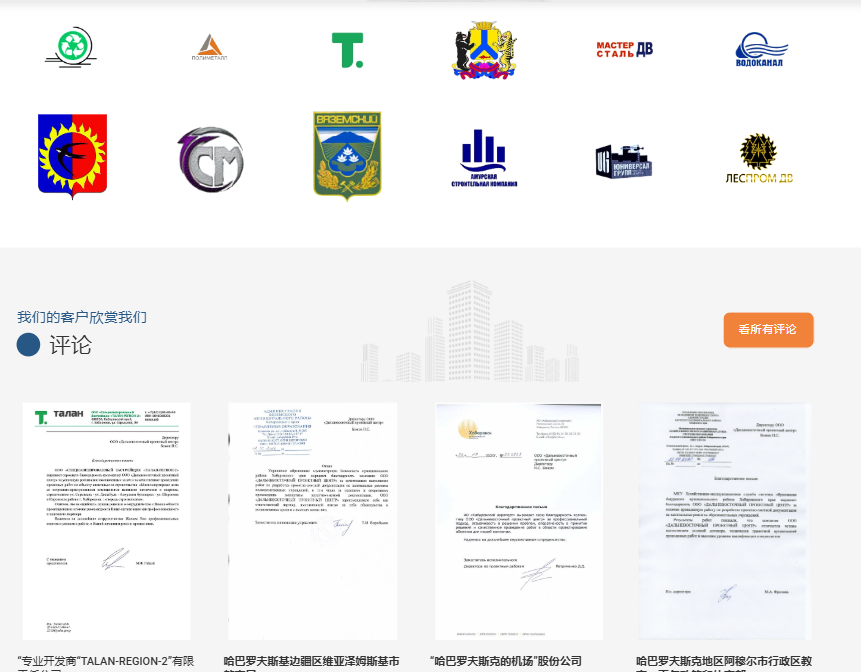861x672 pixels.
Task: Select the purple CM circular logo
Action: pos(210,159)
